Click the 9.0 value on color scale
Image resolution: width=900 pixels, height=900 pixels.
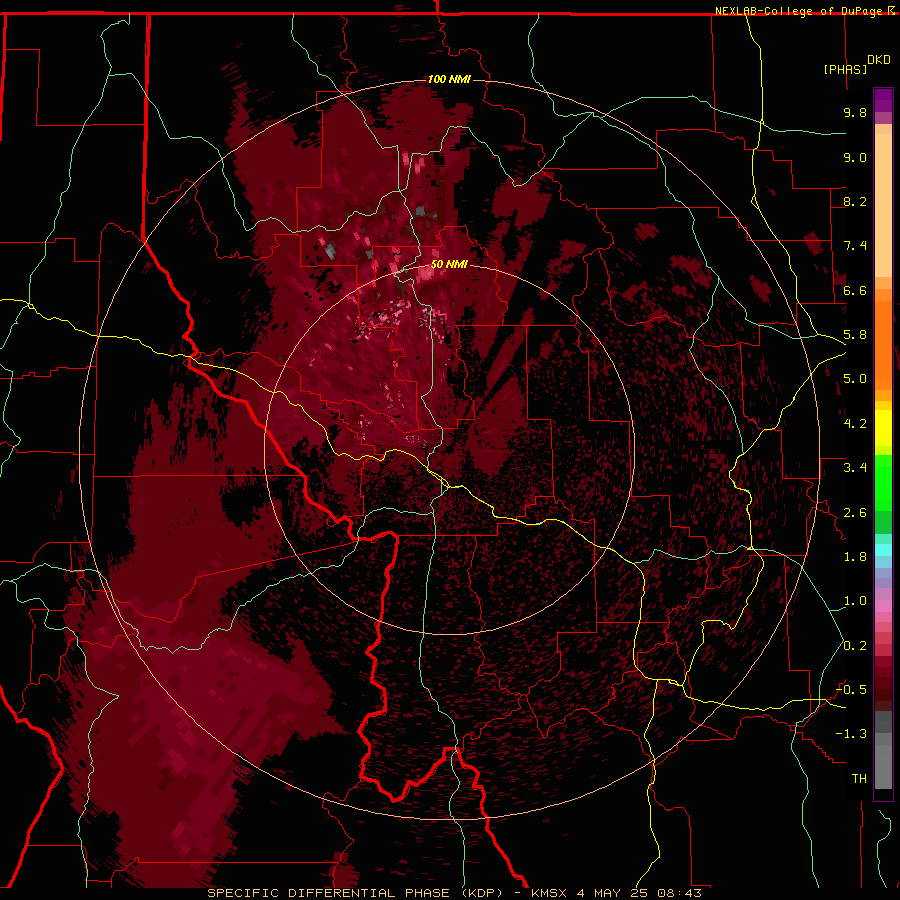pos(855,157)
